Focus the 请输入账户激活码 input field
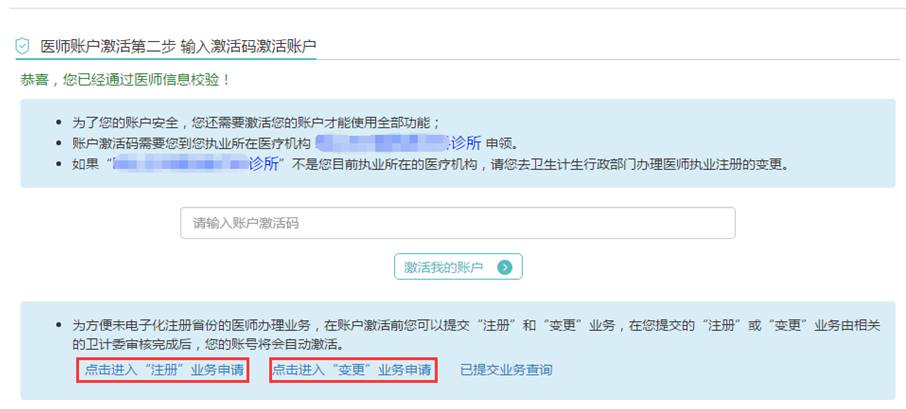906x409 pixels. coord(458,223)
